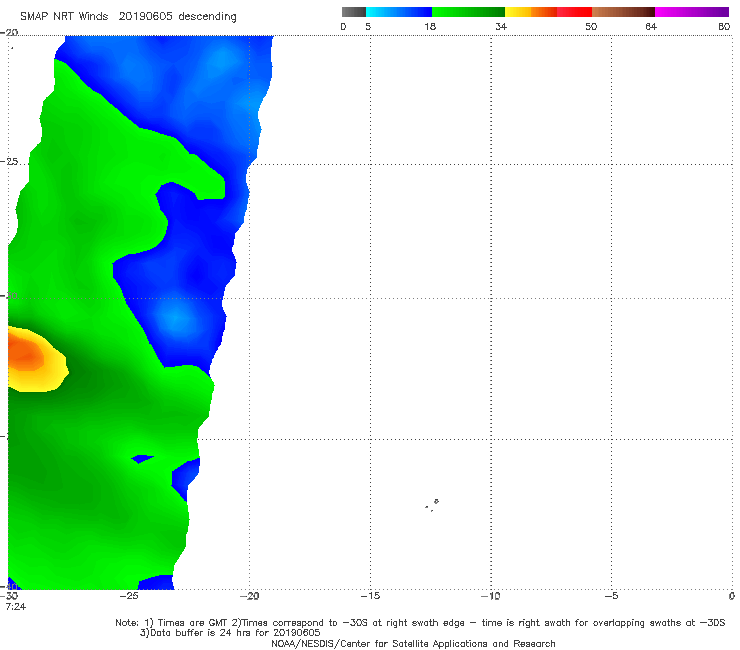Viewport: 740px width, 650px height.
Task: Click the yellow-orange-red 34-50 color bar segment
Action: pyautogui.click(x=548, y=12)
